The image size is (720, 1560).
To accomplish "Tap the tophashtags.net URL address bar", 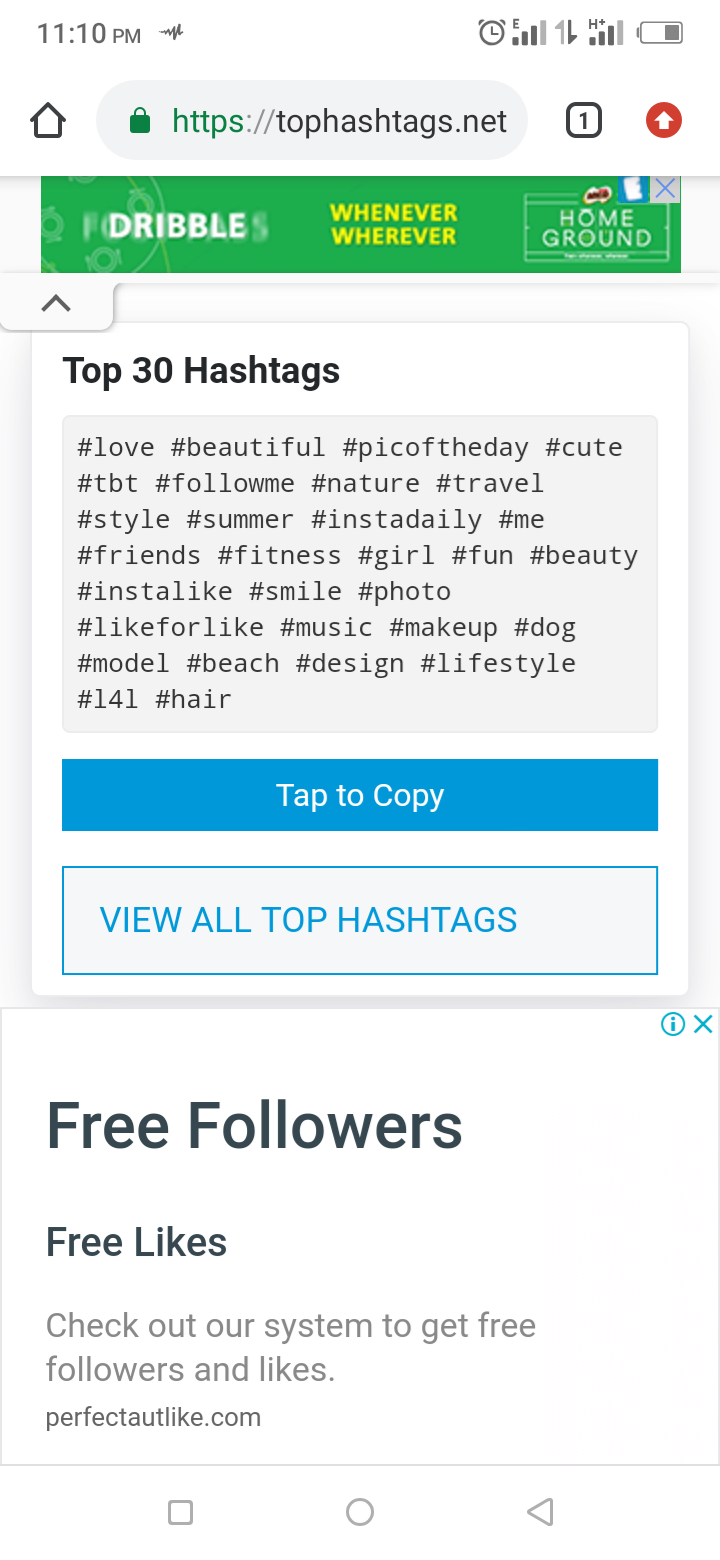I will [340, 122].
